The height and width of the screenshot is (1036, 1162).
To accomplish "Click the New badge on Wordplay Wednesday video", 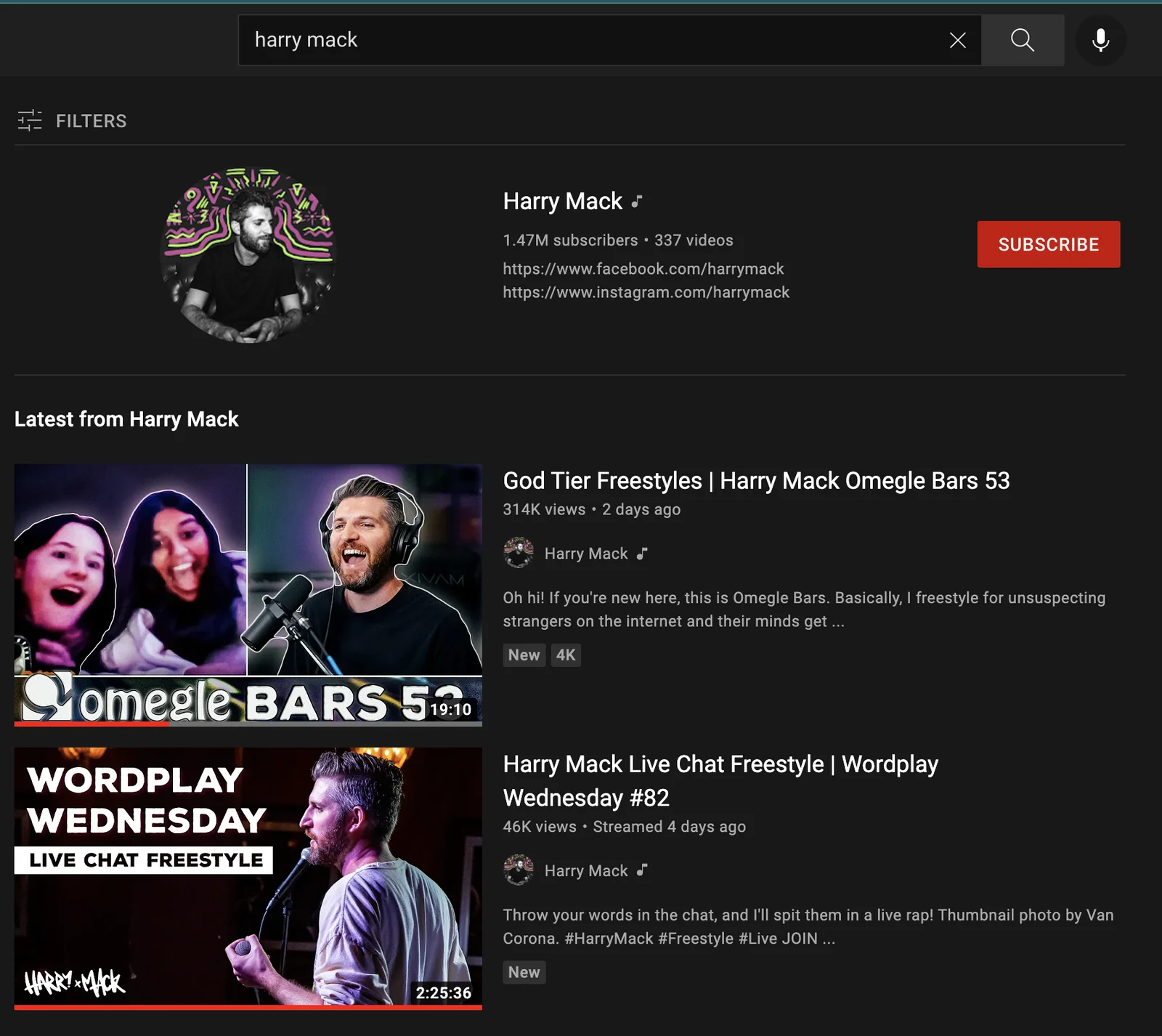I will [524, 972].
